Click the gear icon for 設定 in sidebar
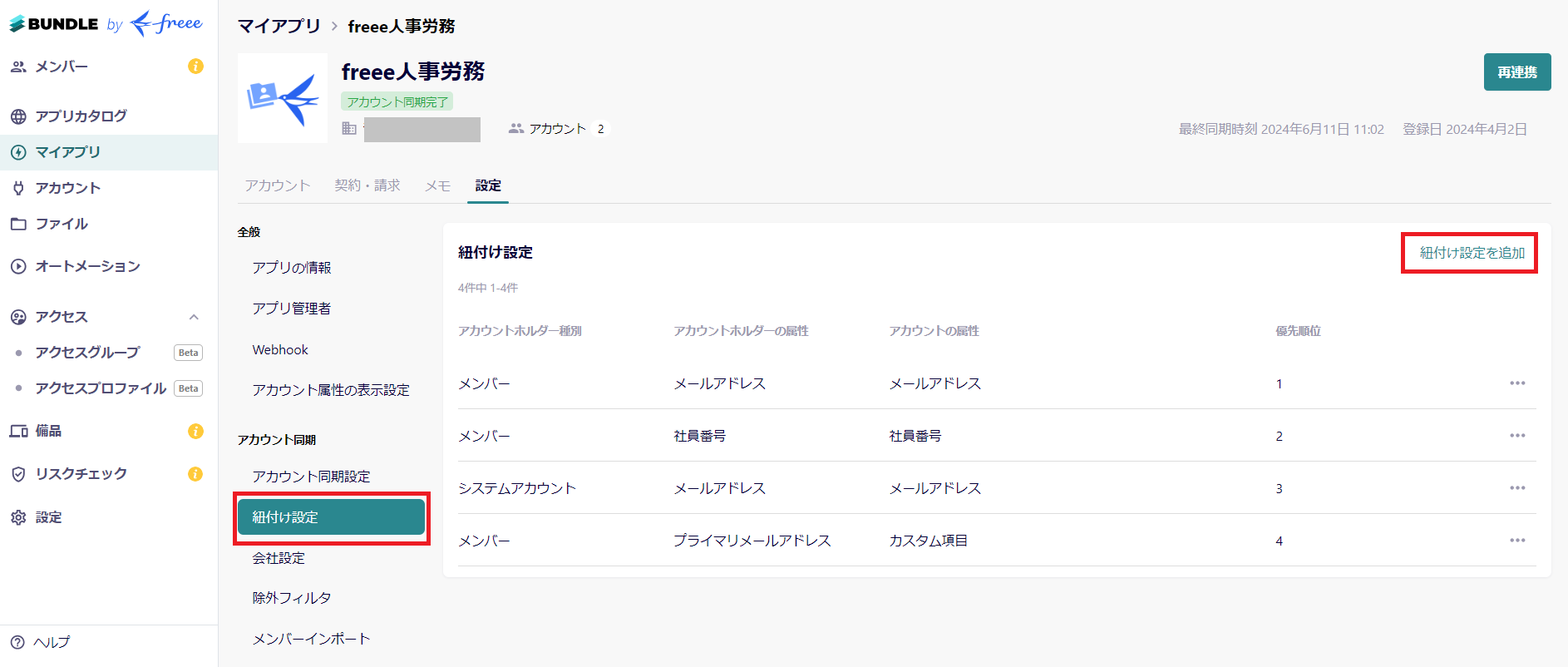This screenshot has width=1568, height=667. [18, 517]
